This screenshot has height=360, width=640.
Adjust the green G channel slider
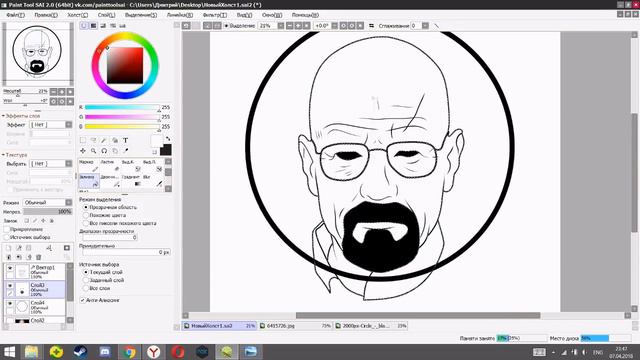pyautogui.click(x=122, y=117)
